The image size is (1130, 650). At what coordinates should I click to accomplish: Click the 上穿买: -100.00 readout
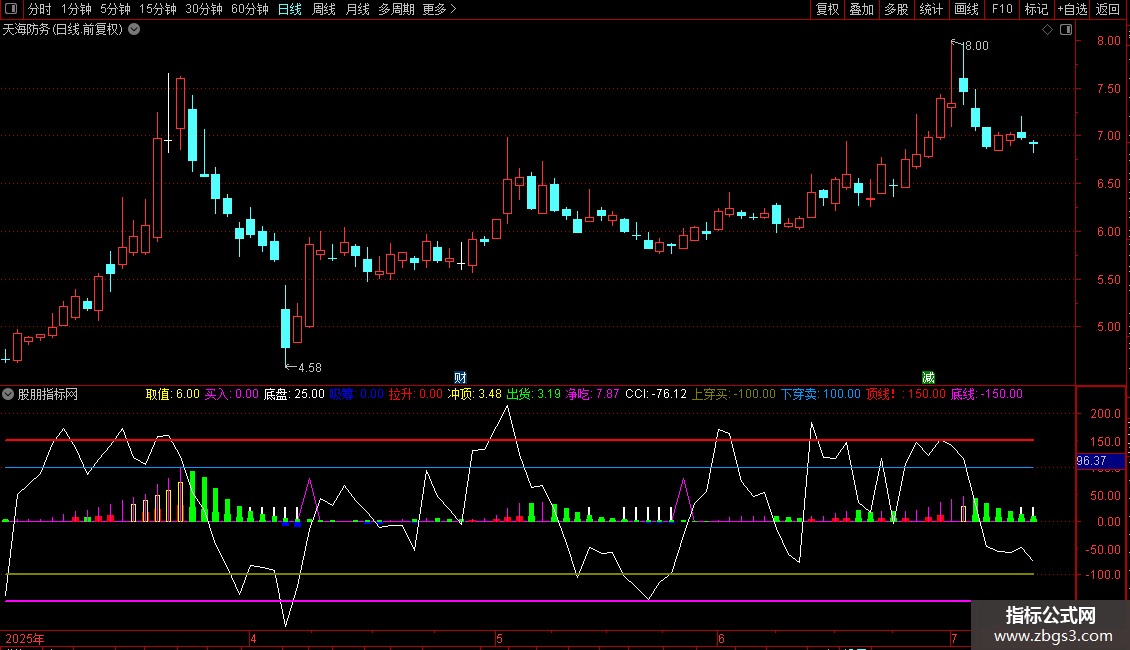tap(734, 394)
